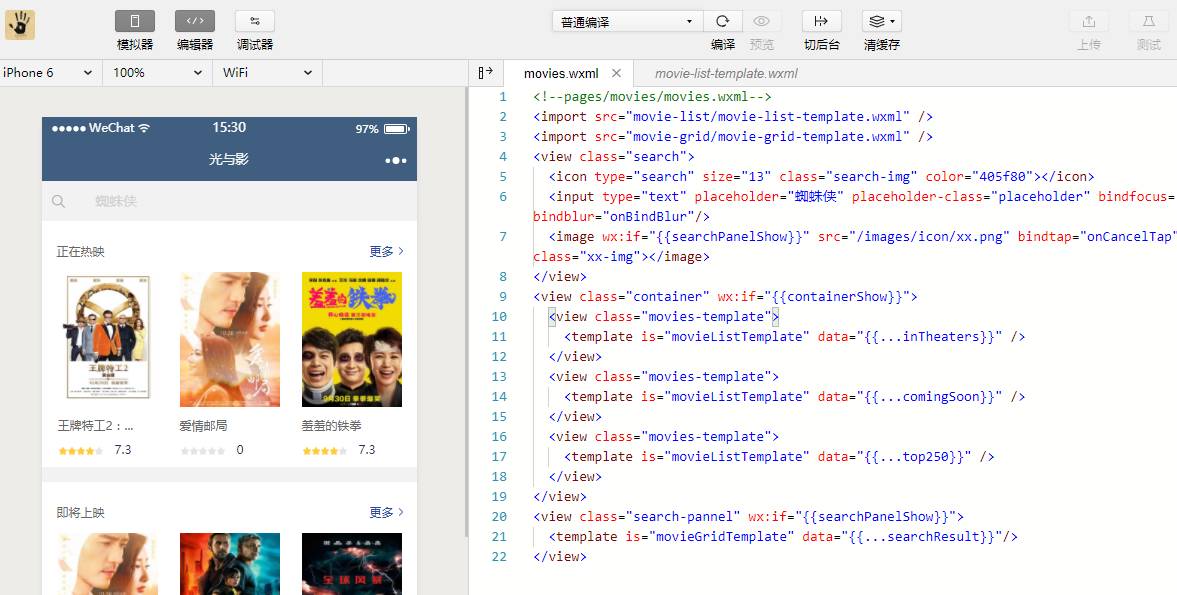Toggle the 调试器 debugger panel
Viewport: 1177px width, 595px height.
[255, 21]
